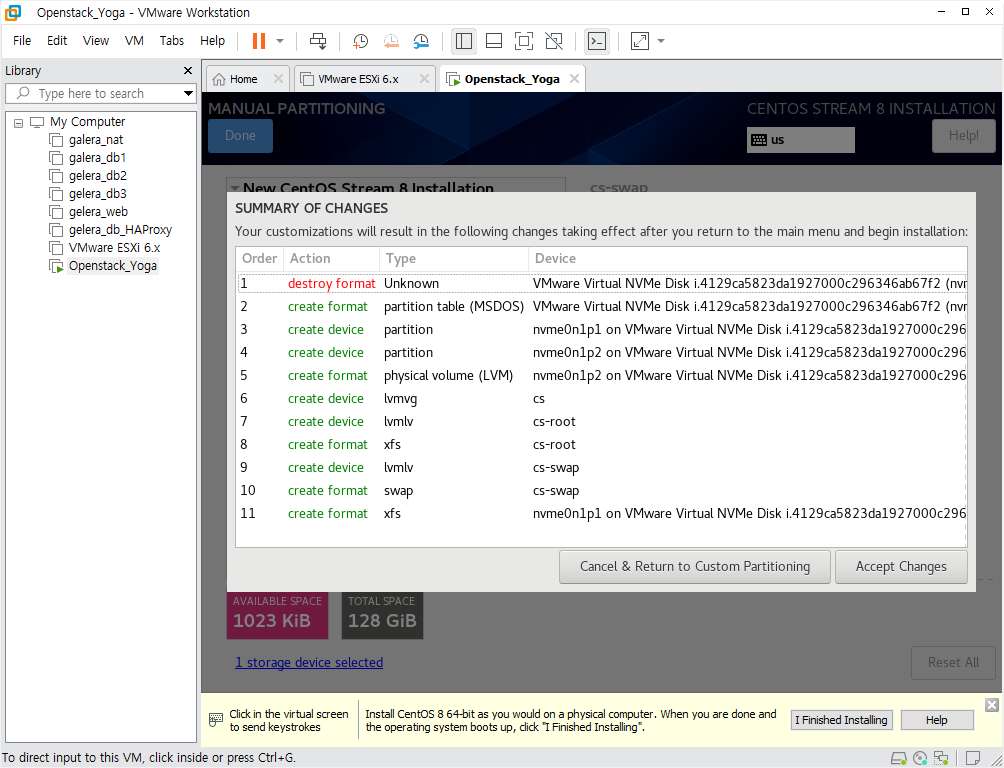Click the installer Help! button
The width and height of the screenshot is (1004, 768).
tap(963, 136)
